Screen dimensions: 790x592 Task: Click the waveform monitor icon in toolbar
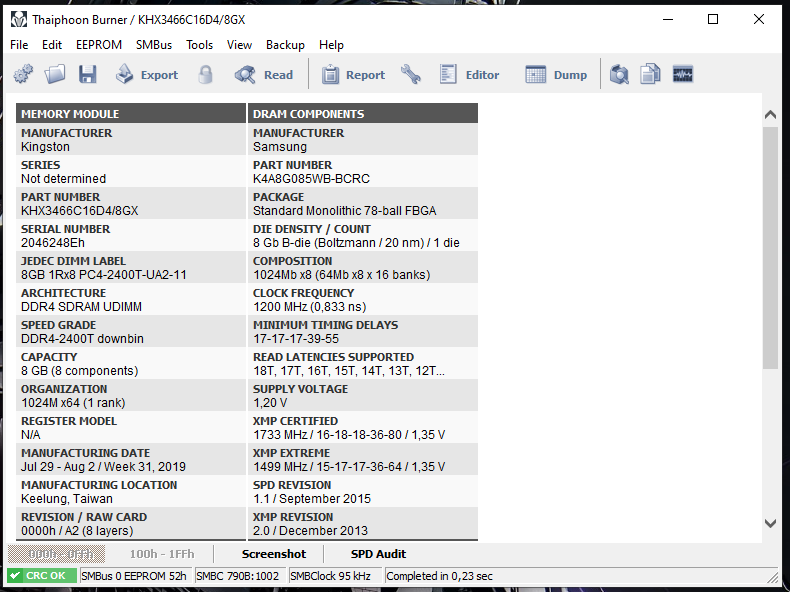[683, 75]
